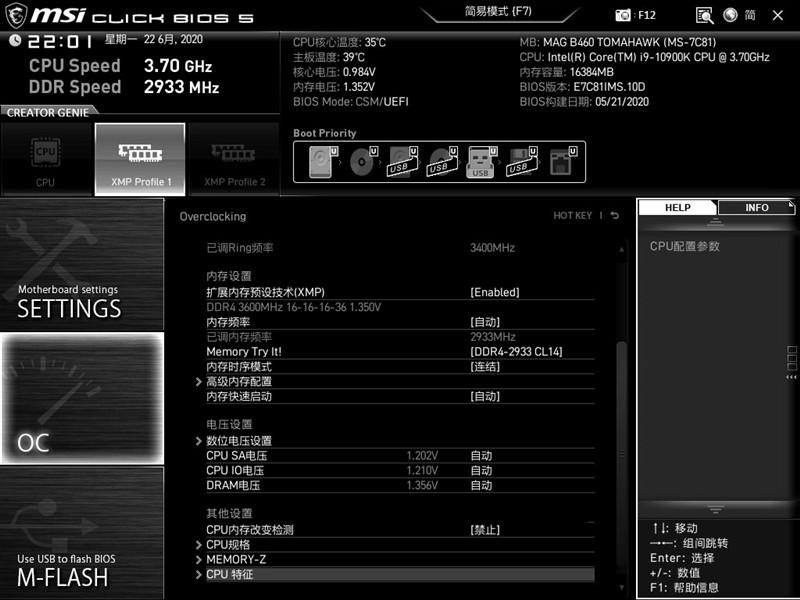Switch to 简易模式 (F7) easy mode
800x600 pixels.
point(498,12)
